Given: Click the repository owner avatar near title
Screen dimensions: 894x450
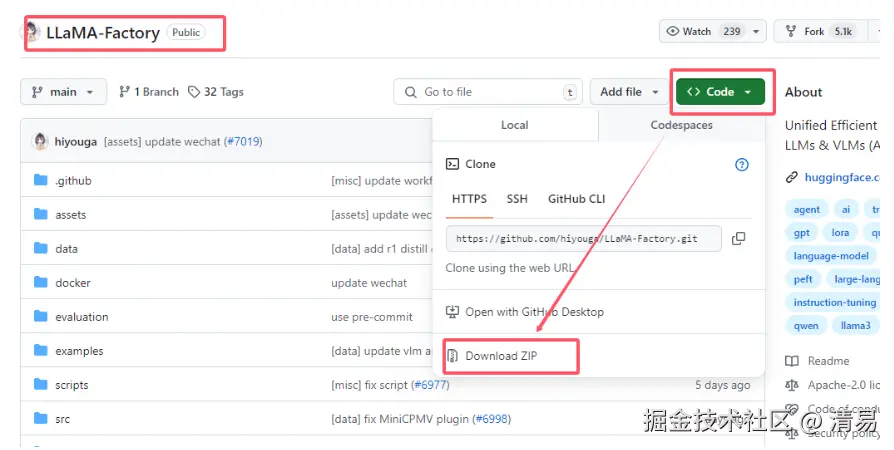Looking at the screenshot, I should pyautogui.click(x=32, y=32).
